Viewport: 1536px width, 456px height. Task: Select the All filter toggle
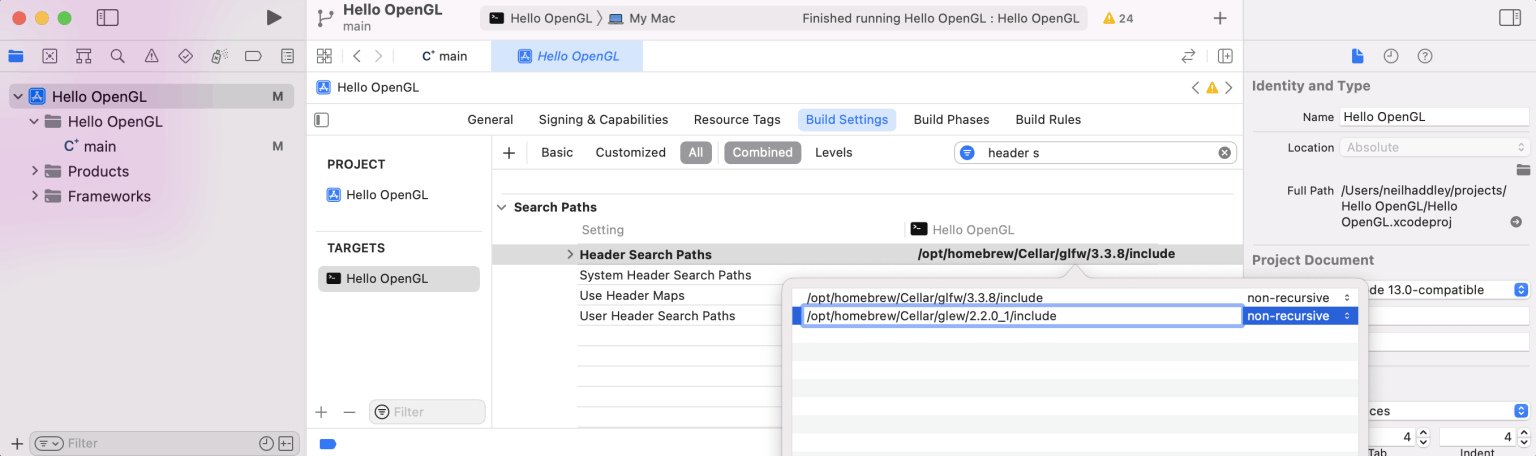[695, 152]
